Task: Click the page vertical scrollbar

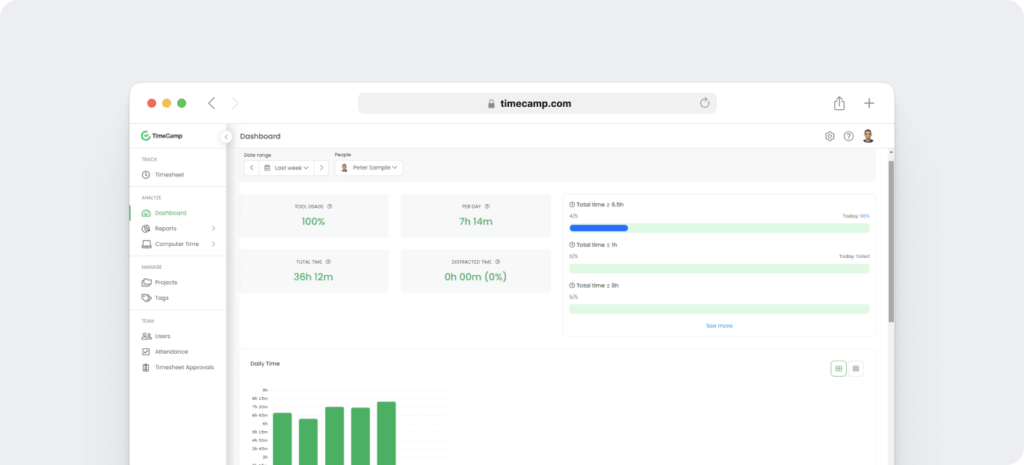Action: [891, 242]
